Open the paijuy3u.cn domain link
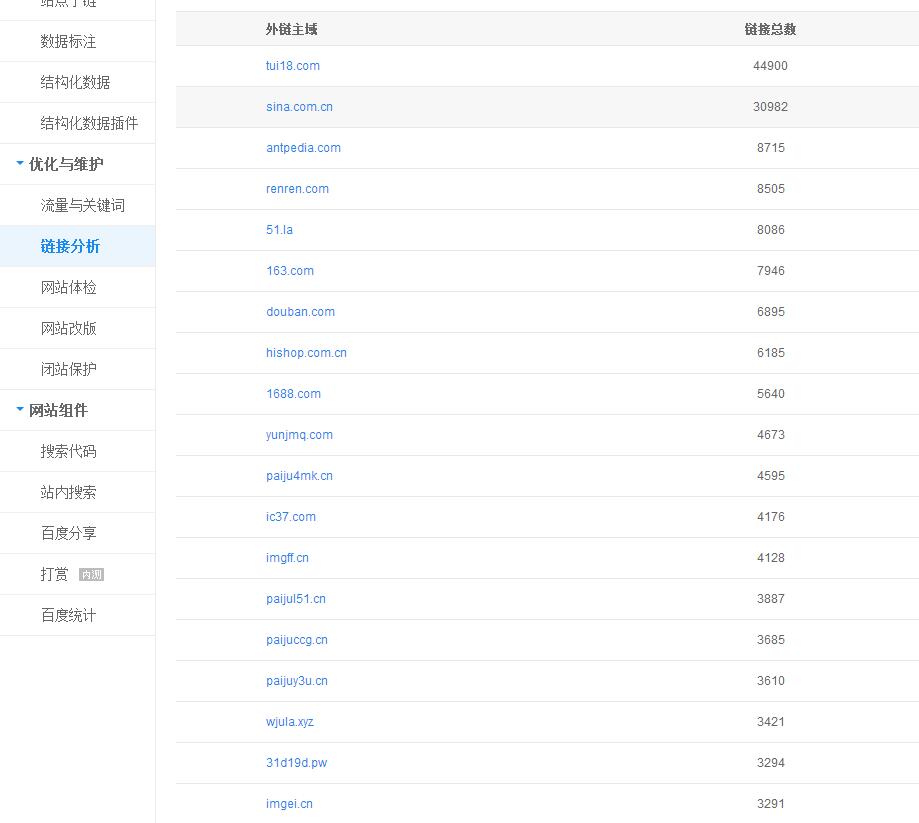 click(297, 681)
